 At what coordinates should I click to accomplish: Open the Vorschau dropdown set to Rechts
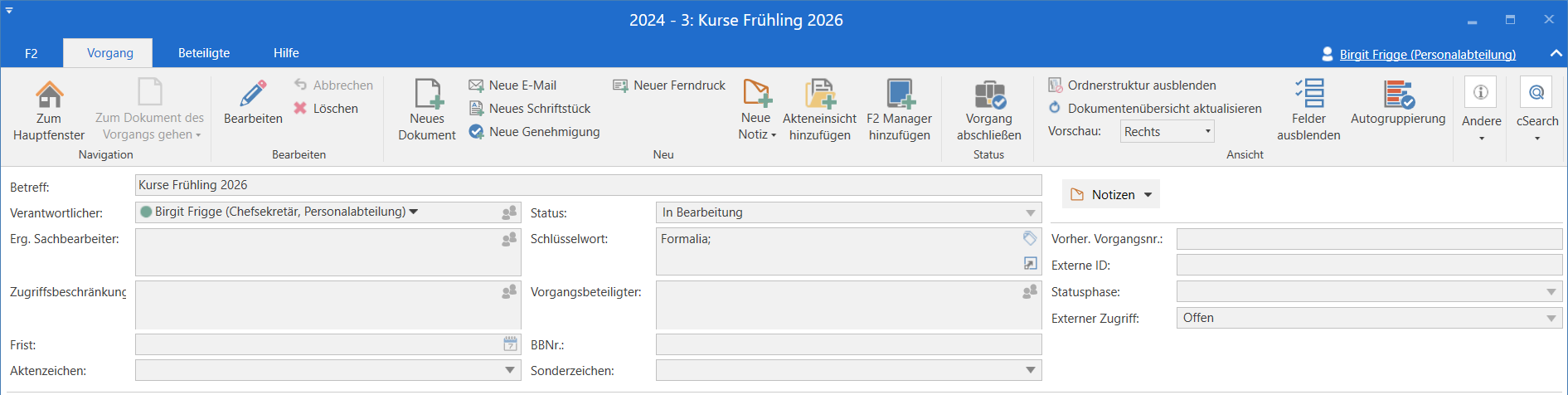pyautogui.click(x=1168, y=132)
